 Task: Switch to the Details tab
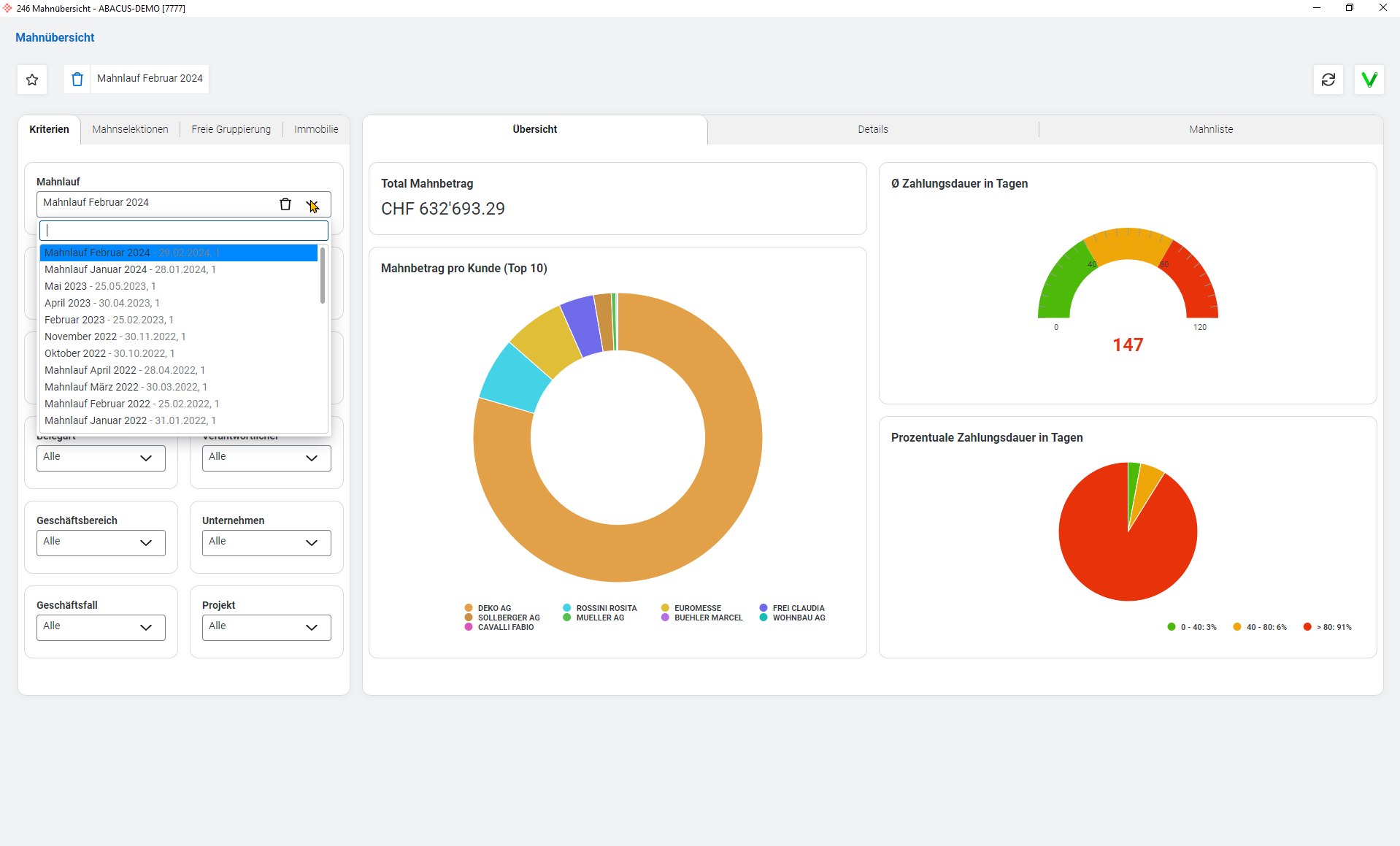click(x=872, y=129)
